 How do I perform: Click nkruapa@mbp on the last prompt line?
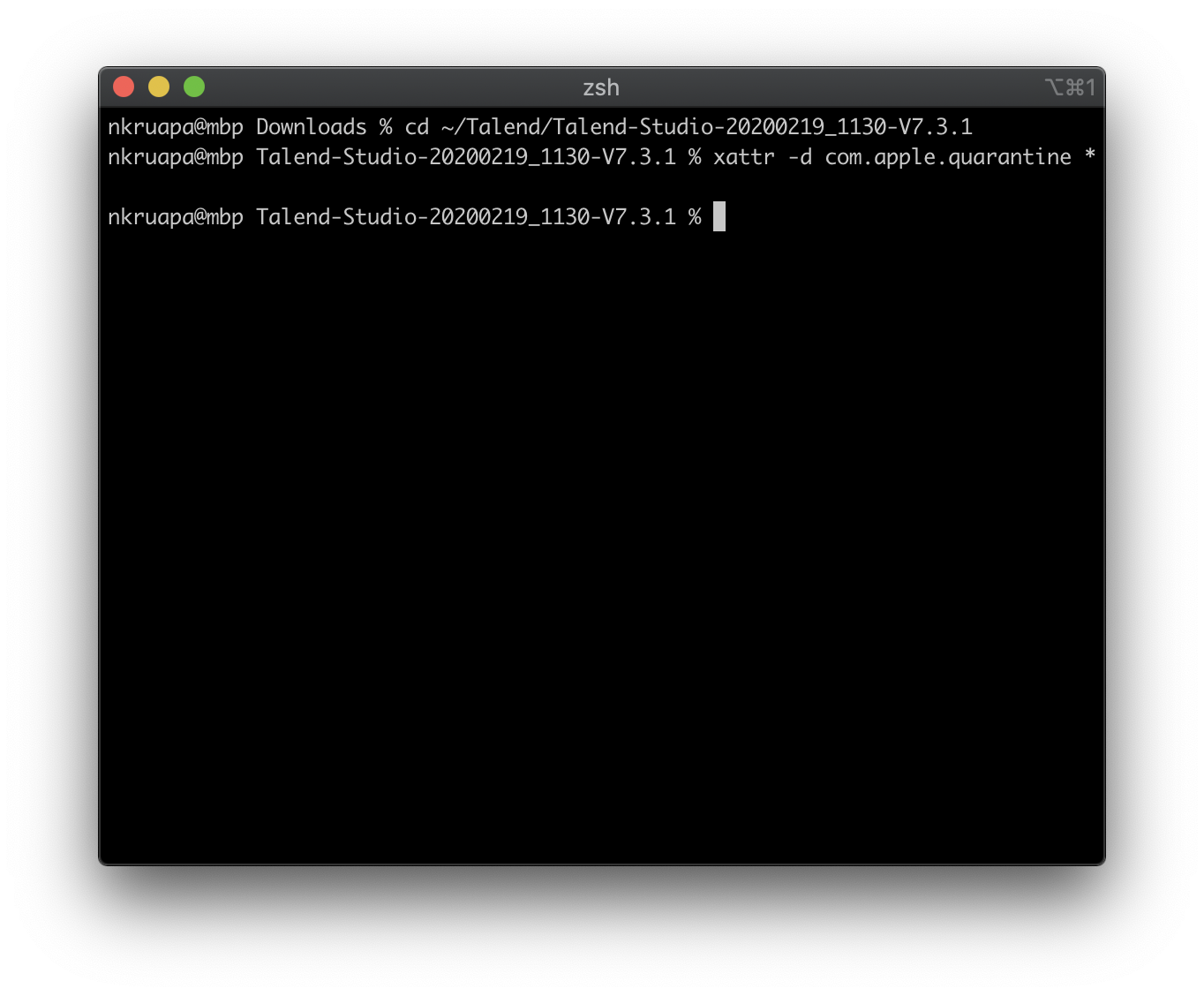point(176,217)
